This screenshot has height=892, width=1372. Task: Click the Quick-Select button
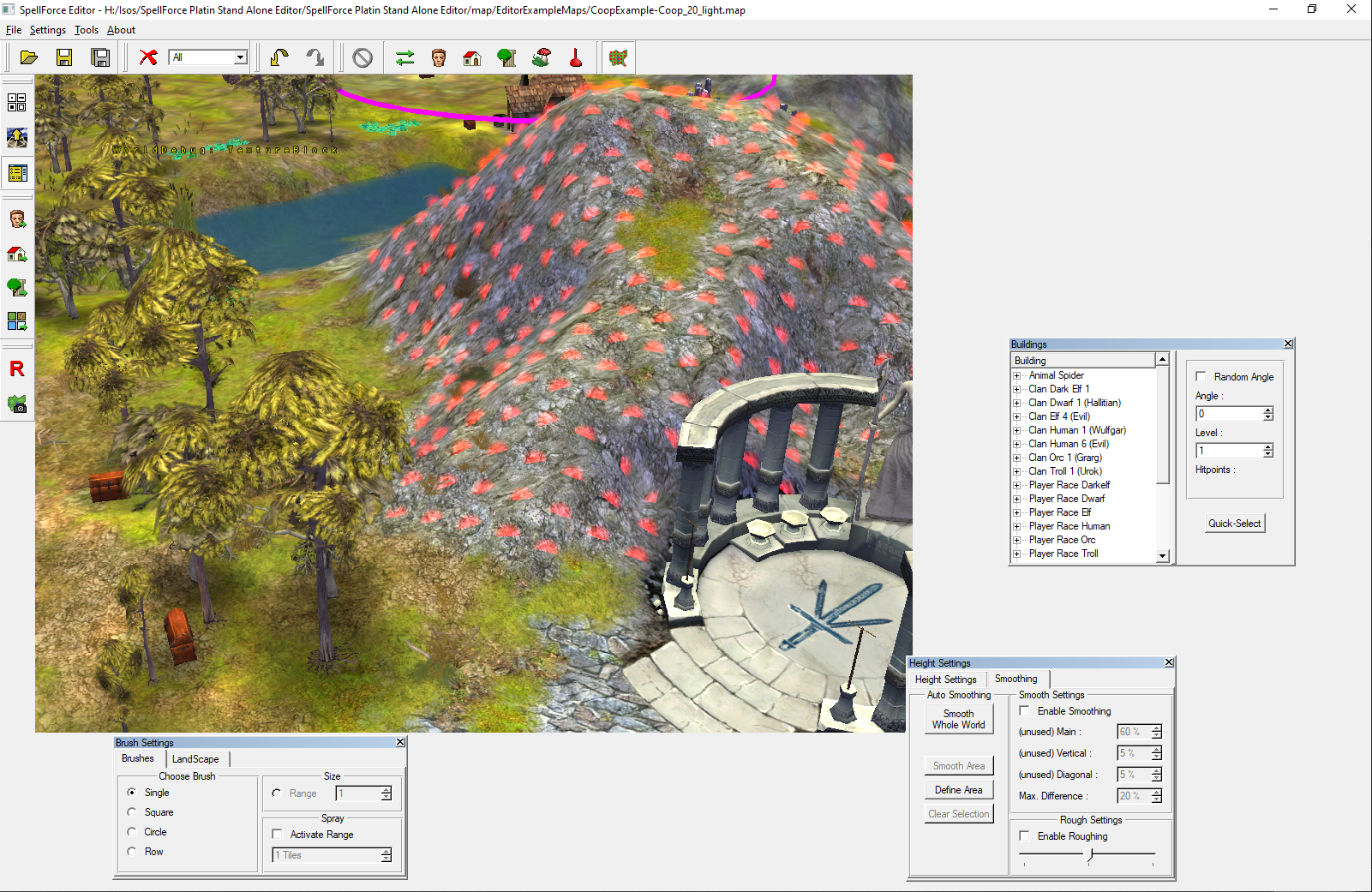tap(1235, 524)
